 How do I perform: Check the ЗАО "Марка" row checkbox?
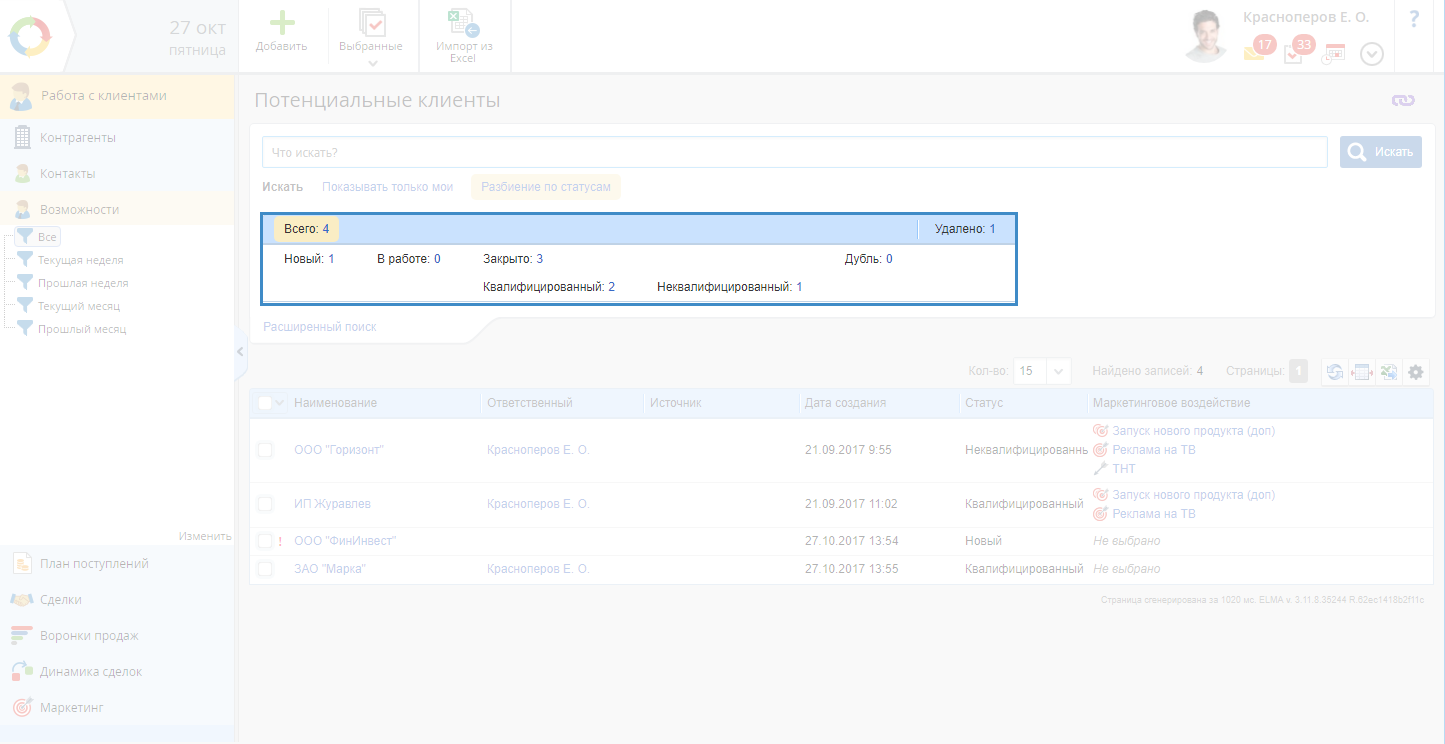tap(265, 569)
